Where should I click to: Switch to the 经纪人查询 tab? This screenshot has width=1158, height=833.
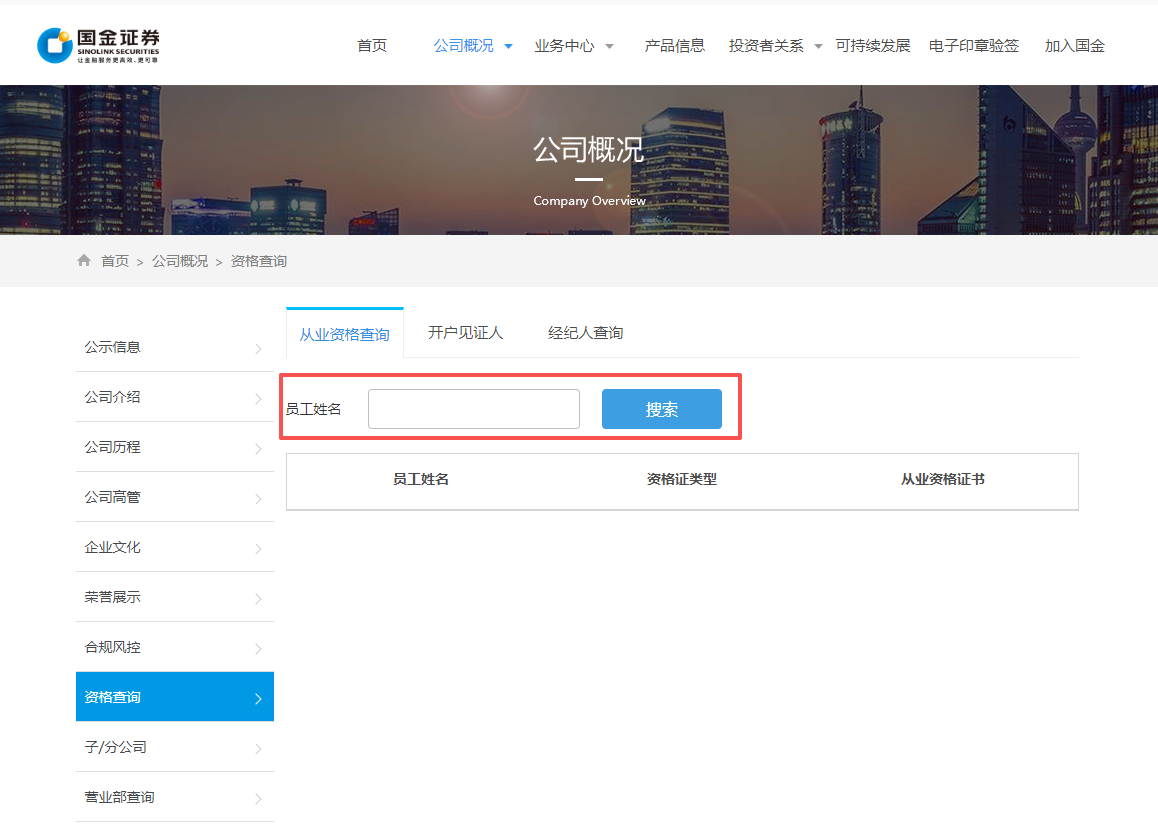(x=586, y=332)
